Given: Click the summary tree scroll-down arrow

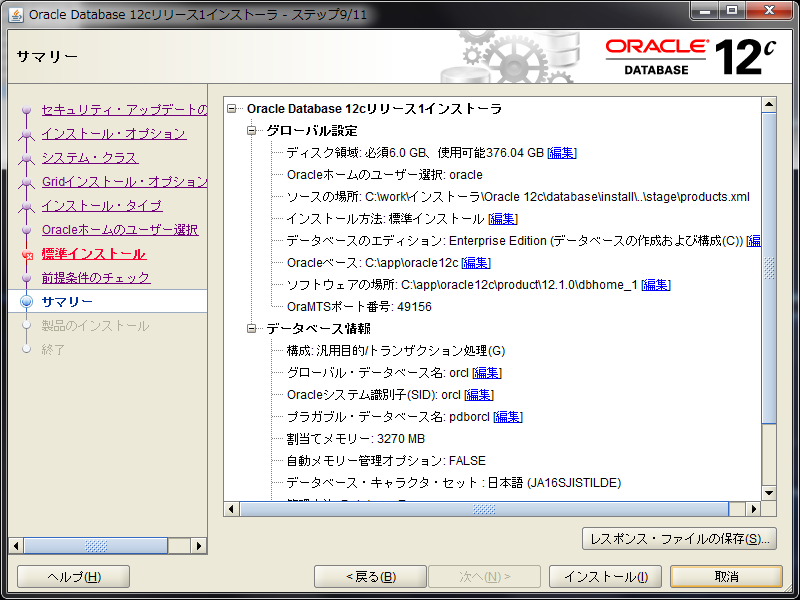Looking at the screenshot, I should tap(769, 493).
